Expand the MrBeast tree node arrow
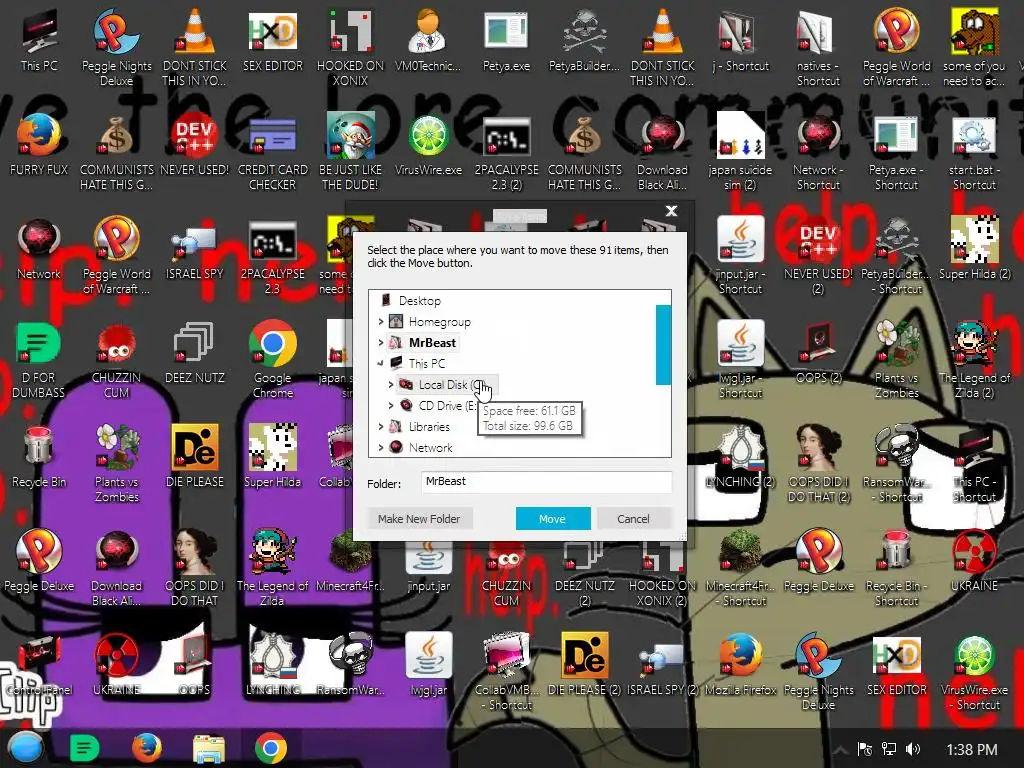The height and width of the screenshot is (768, 1024). tap(381, 342)
